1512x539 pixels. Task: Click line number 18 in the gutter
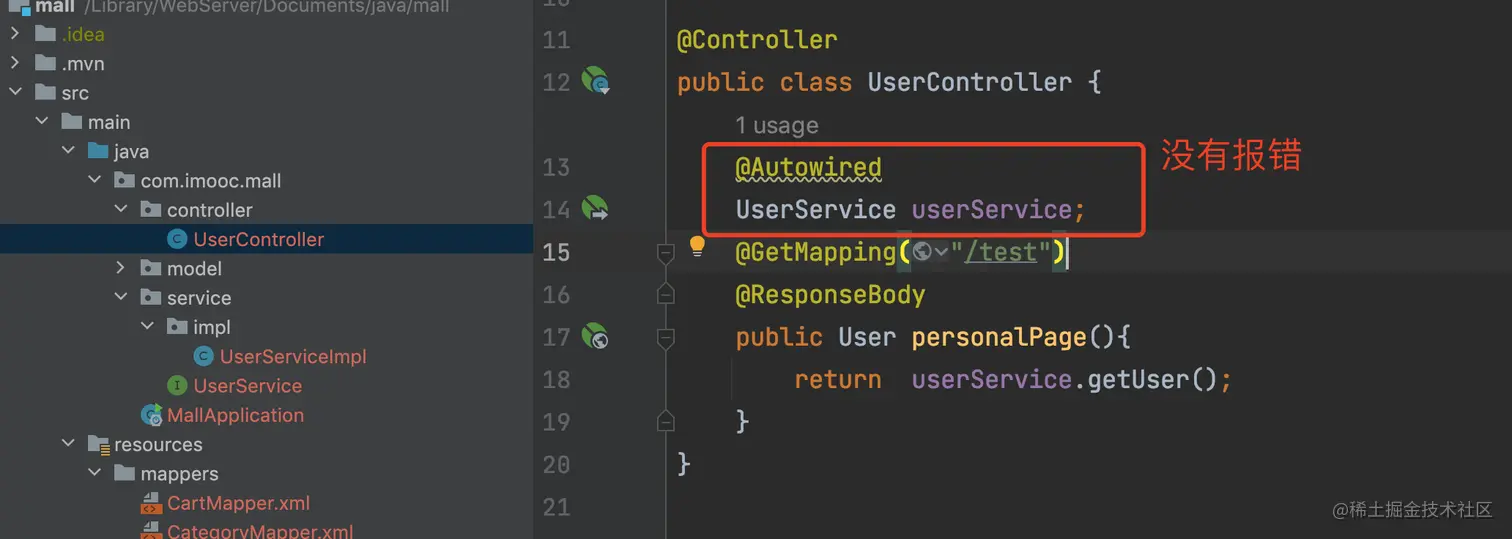[556, 380]
